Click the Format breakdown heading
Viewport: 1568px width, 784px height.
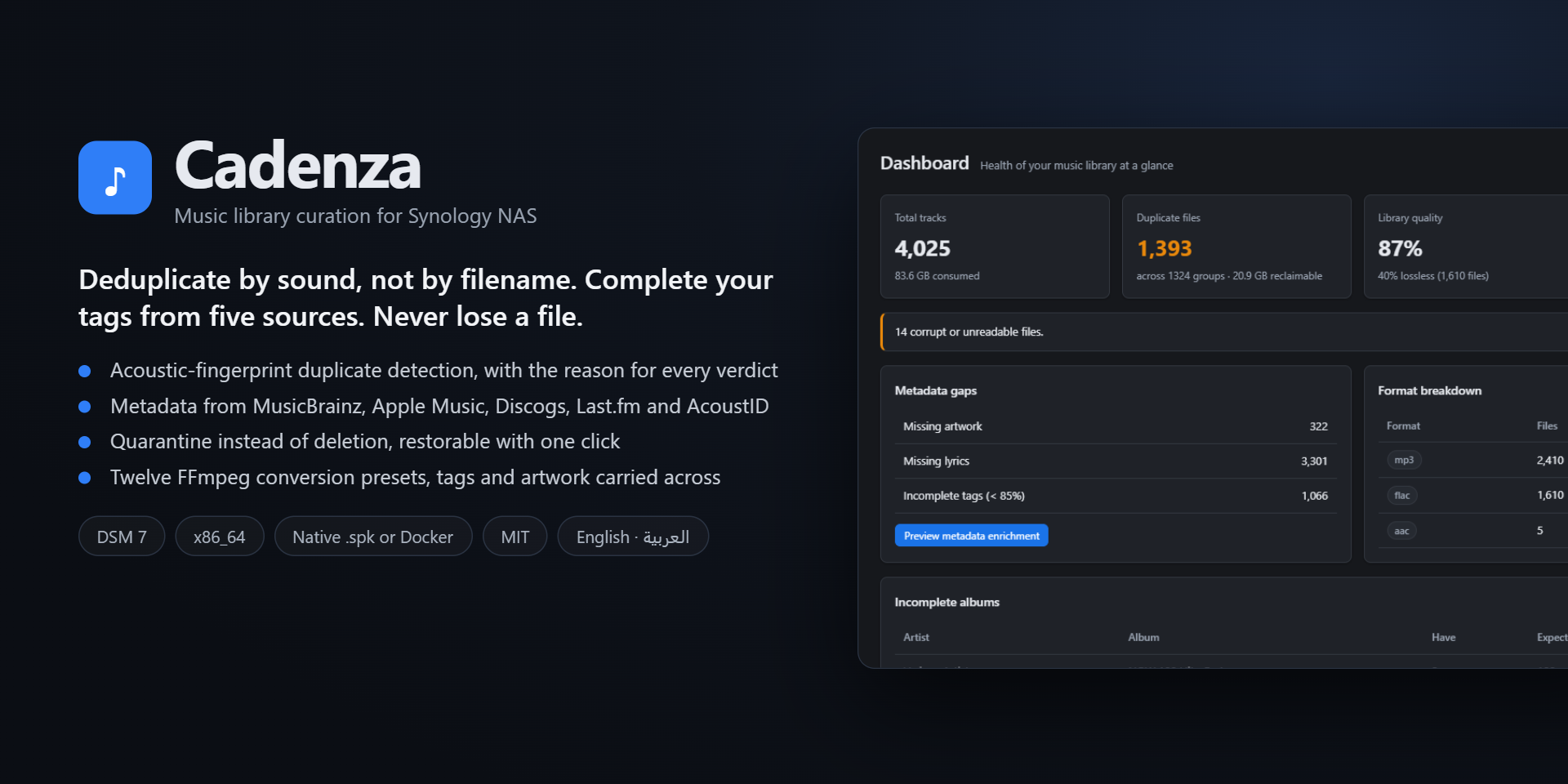pyautogui.click(x=1429, y=390)
